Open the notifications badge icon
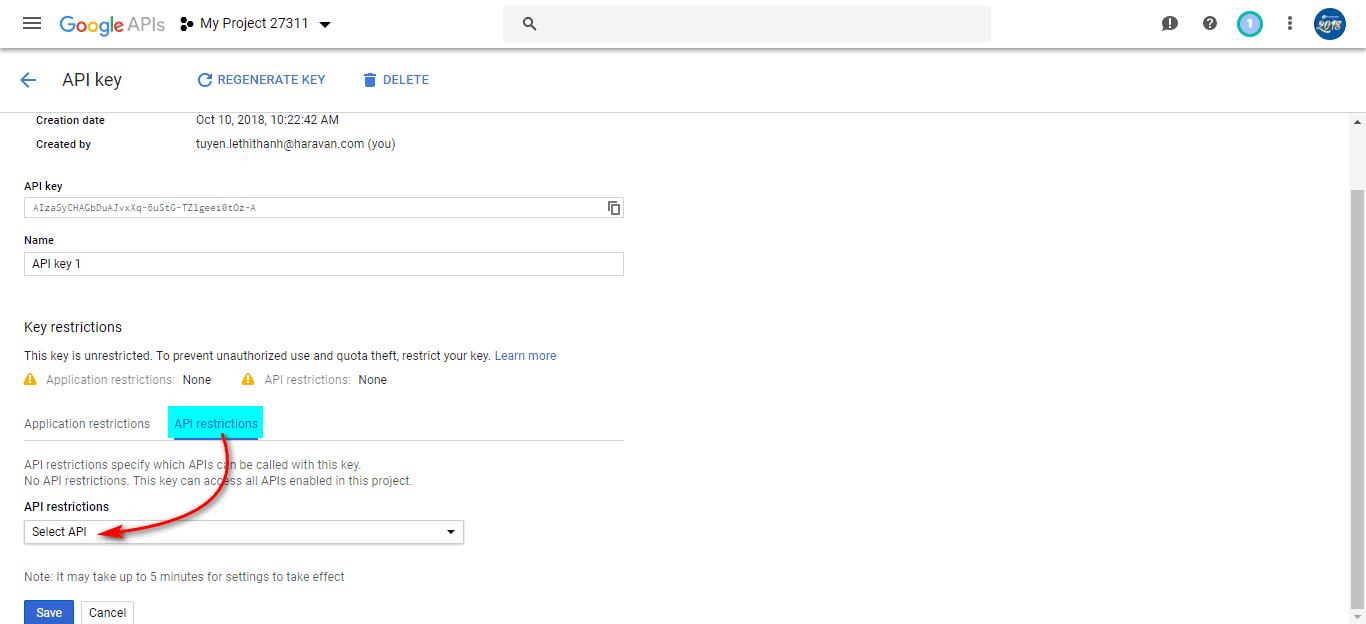 click(x=1250, y=23)
